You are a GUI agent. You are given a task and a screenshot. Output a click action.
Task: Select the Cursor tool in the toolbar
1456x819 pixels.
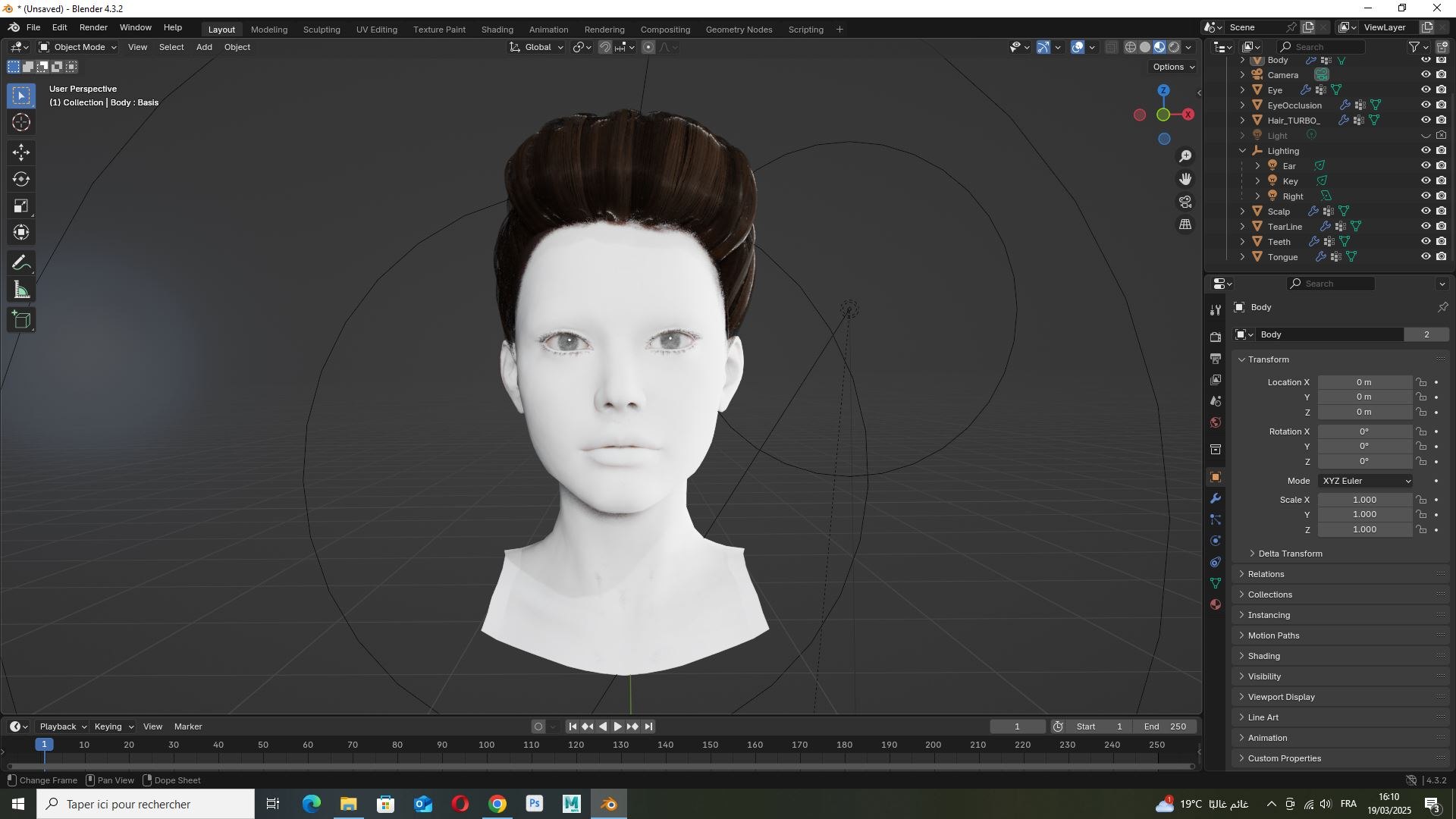pyautogui.click(x=21, y=122)
